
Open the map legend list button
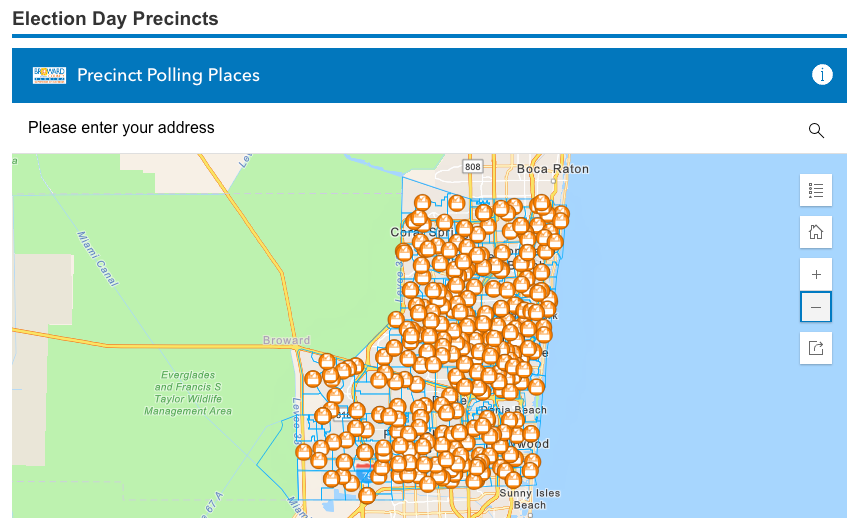coord(816,190)
